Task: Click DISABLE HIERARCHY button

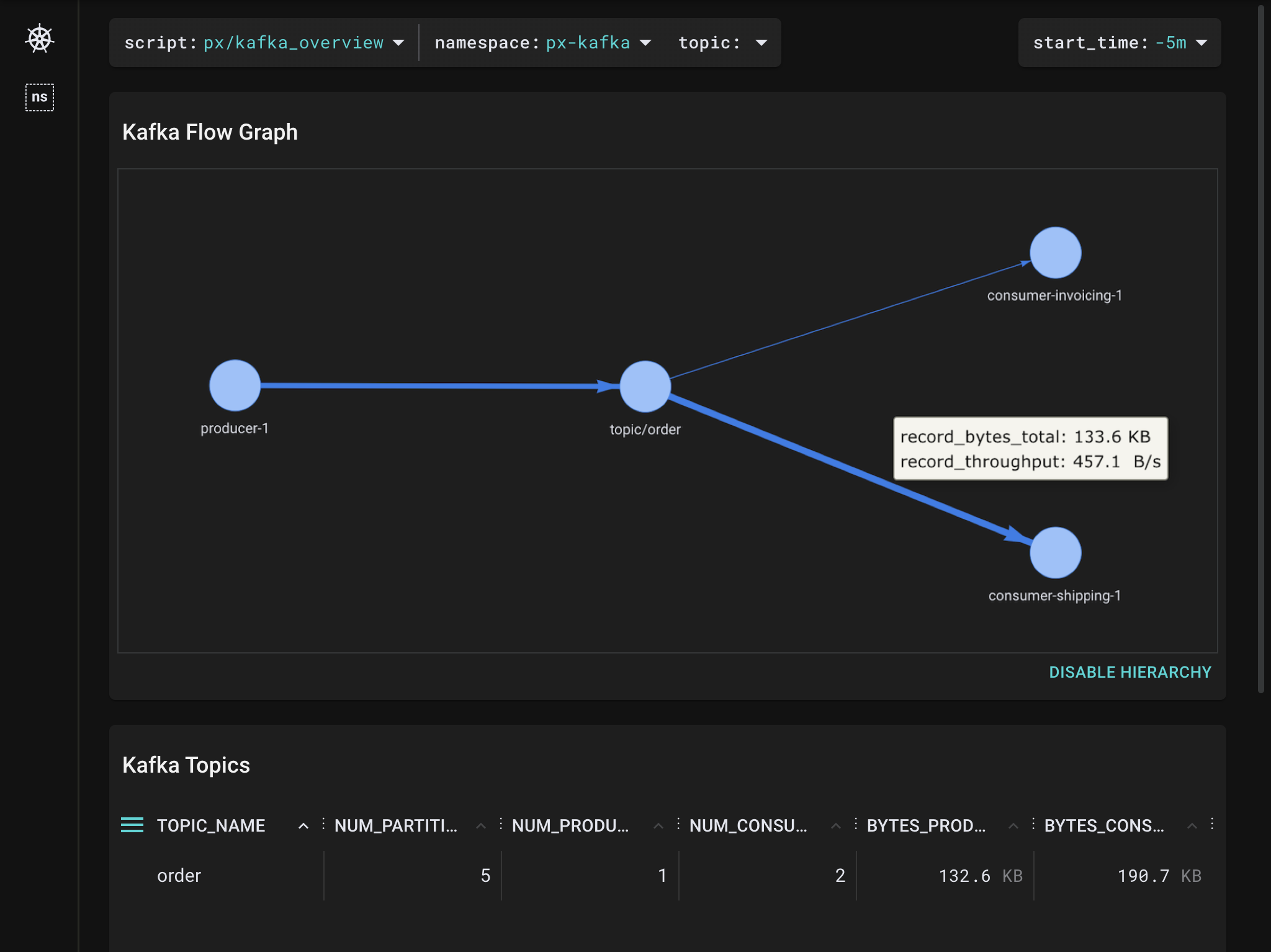Action: click(x=1130, y=672)
